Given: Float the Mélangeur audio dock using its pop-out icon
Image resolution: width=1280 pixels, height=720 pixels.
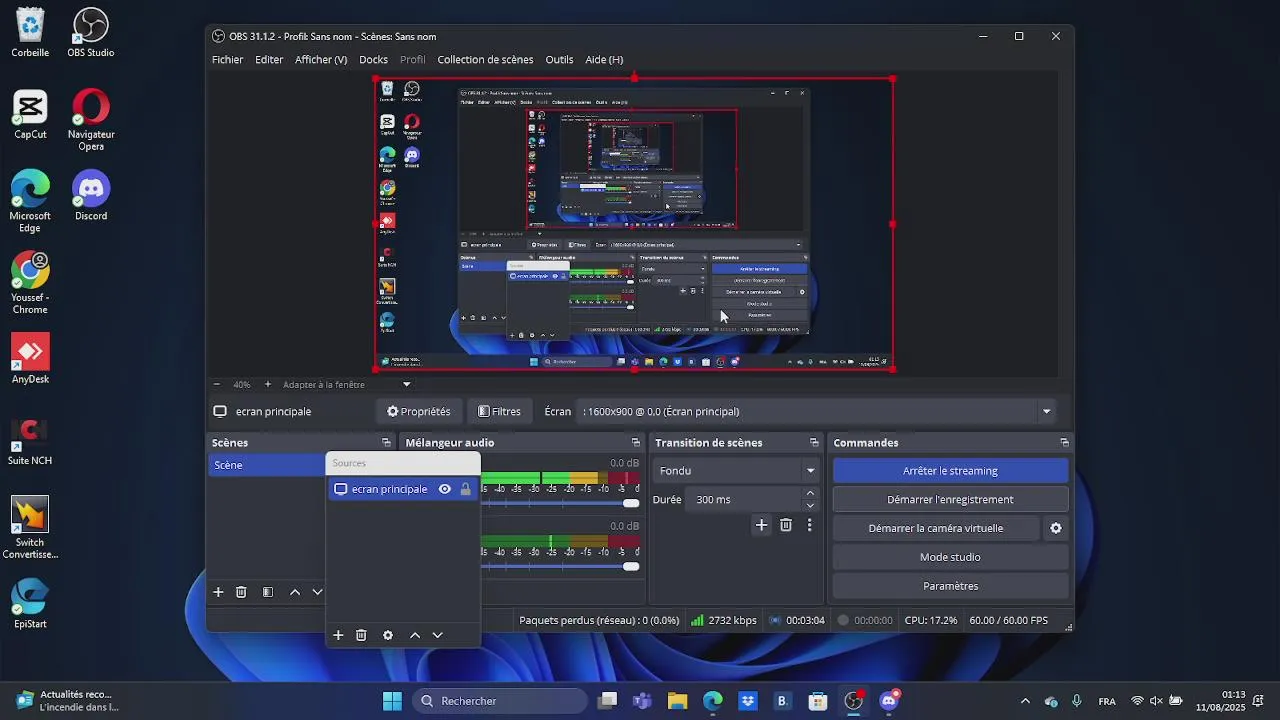Looking at the screenshot, I should pyautogui.click(x=635, y=443).
